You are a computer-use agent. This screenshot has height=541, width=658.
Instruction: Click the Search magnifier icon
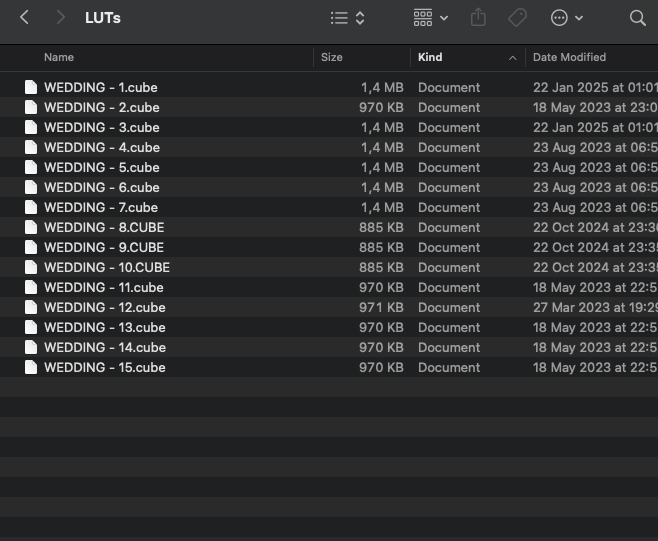637,18
